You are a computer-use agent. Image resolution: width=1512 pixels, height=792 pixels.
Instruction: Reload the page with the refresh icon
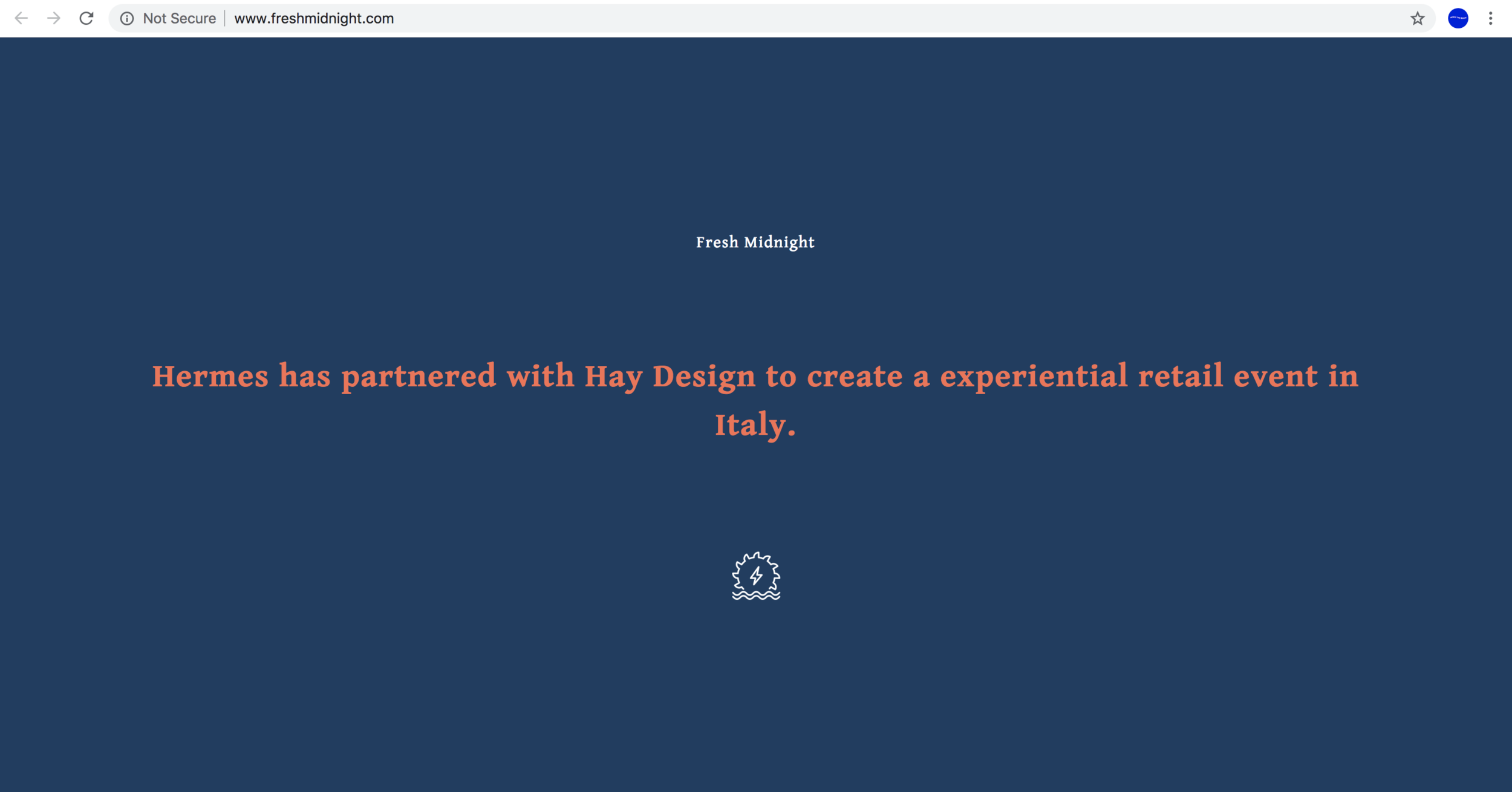86,18
